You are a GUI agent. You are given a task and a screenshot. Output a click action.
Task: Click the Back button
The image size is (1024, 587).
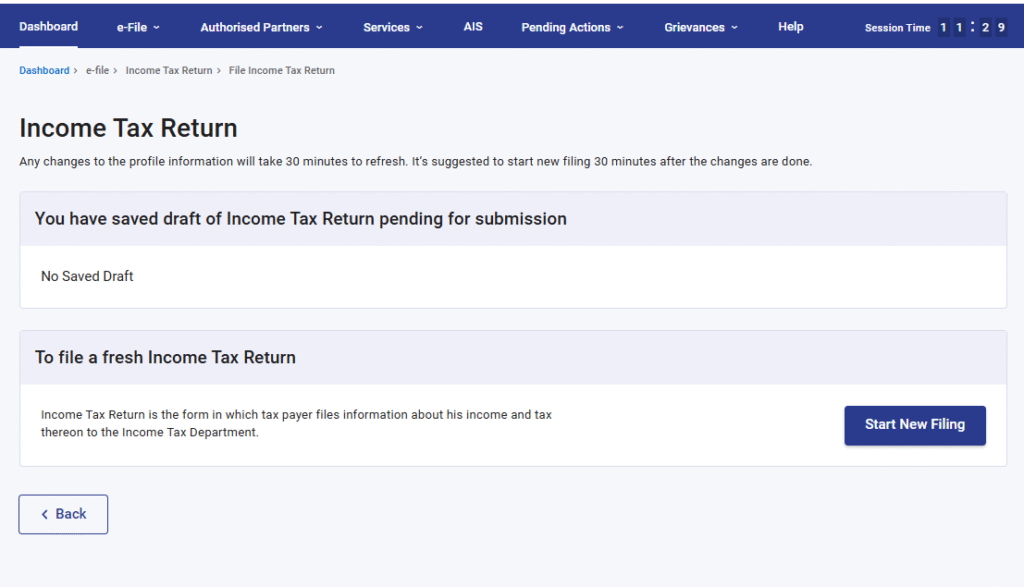[63, 514]
